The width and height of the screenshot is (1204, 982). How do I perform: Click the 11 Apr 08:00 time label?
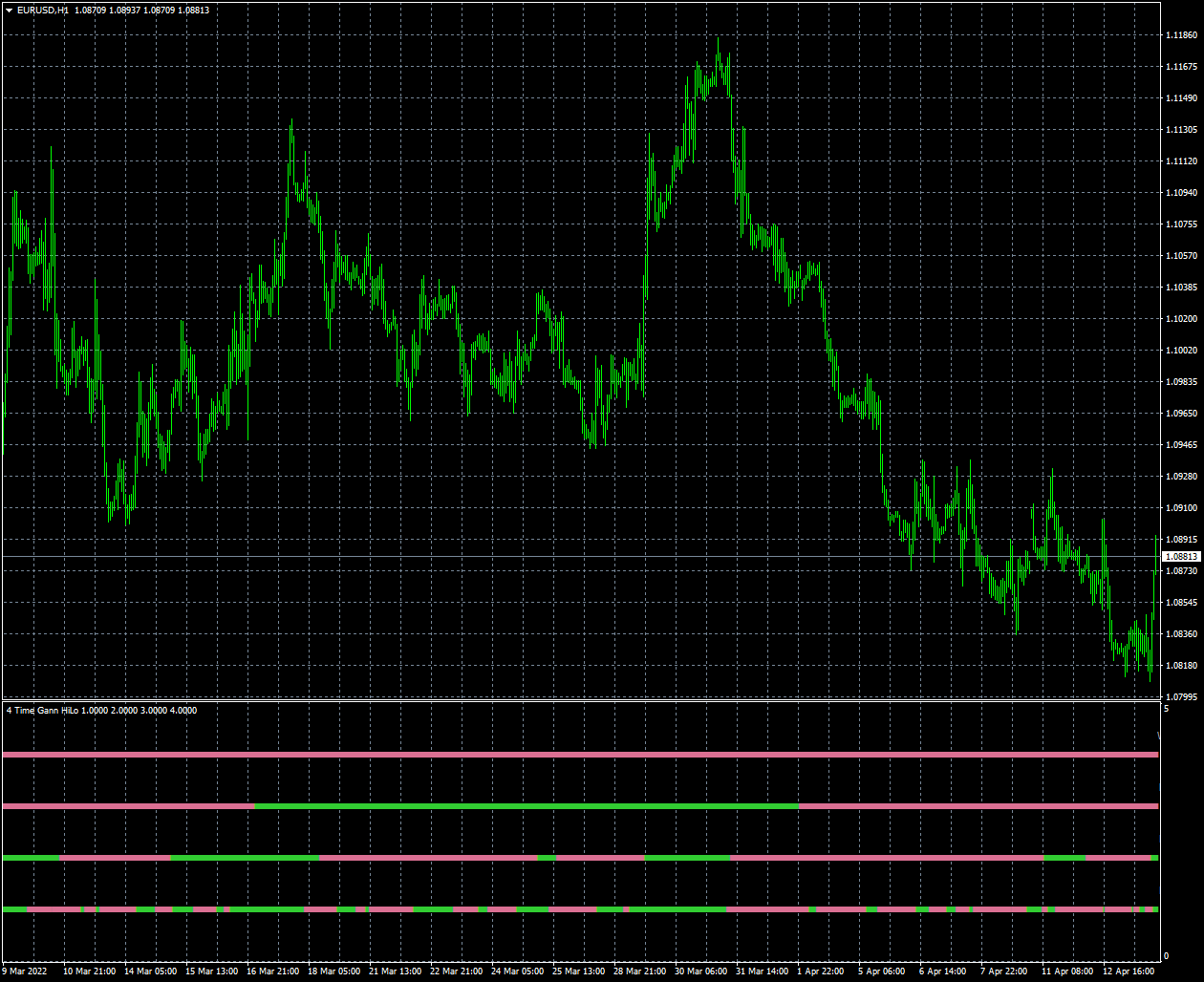pos(1068,971)
